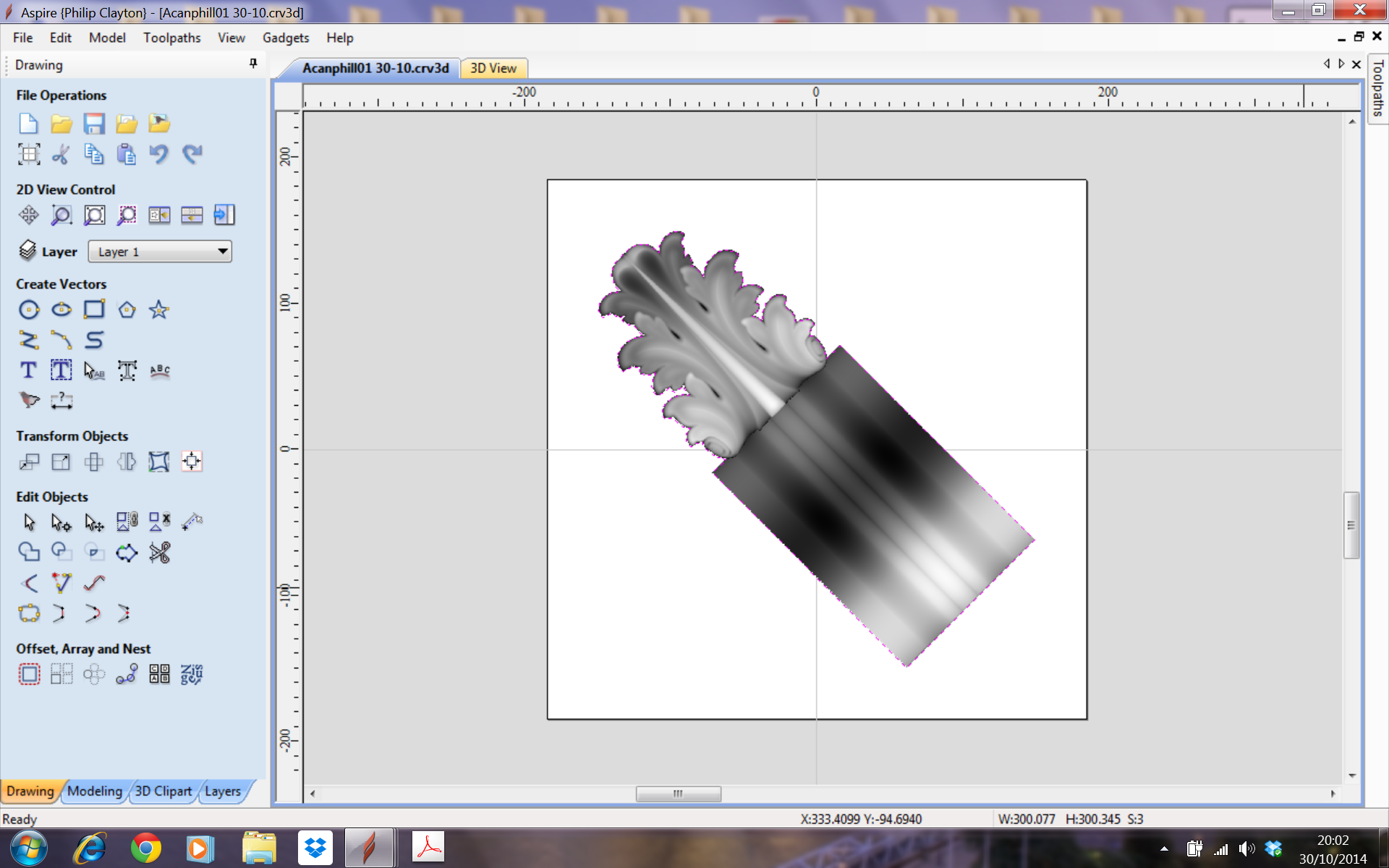
Task: Click the Offset Vectors tool
Action: (28, 674)
